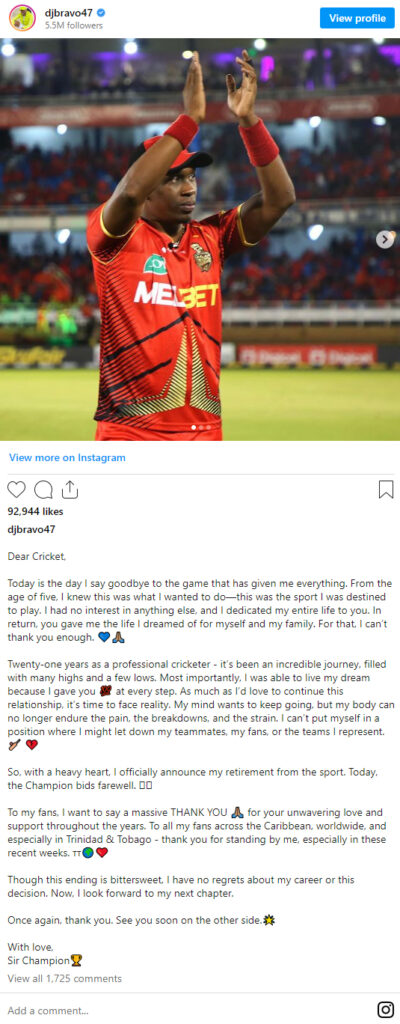Screen dimensions: 400x1024
Task: Select second carousel dot indicator
Action: click(201, 428)
